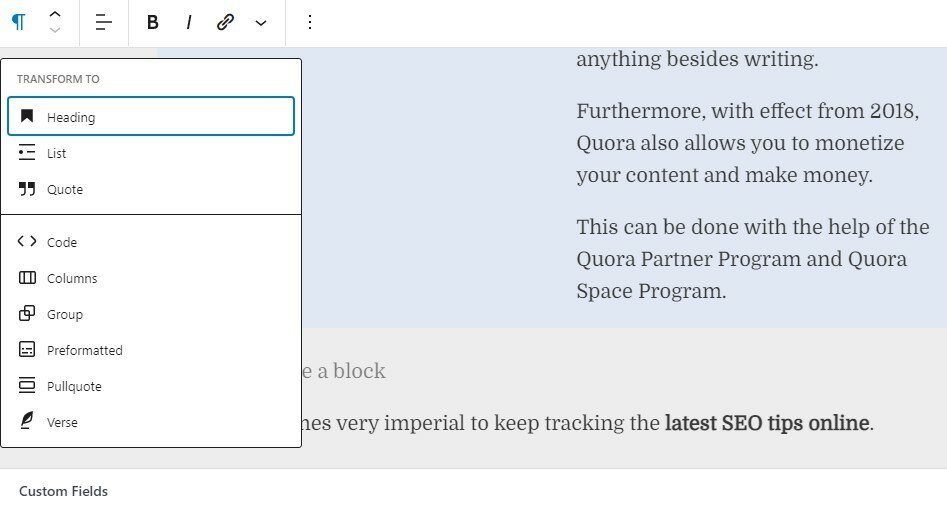Expand more rich text controls chevron
The image size is (947, 509).
click(261, 23)
